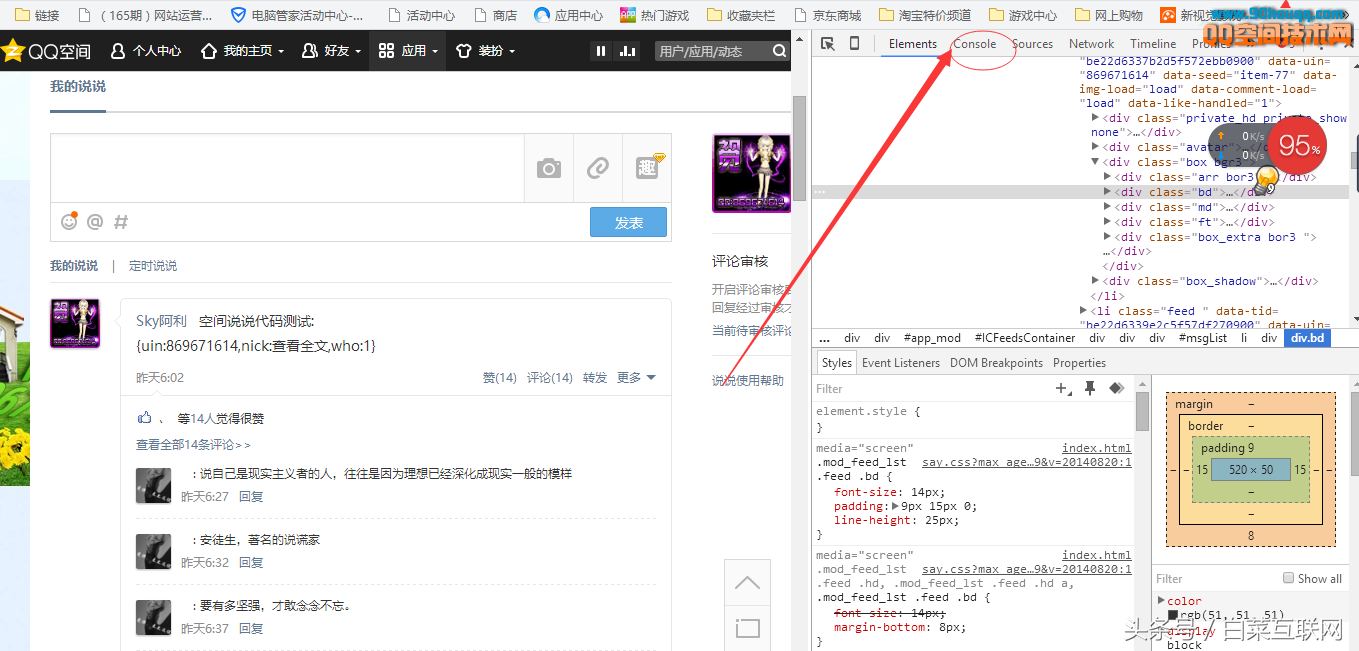The image size is (1359, 651).
Task: Click 赞(14) like link
Action: point(500,378)
